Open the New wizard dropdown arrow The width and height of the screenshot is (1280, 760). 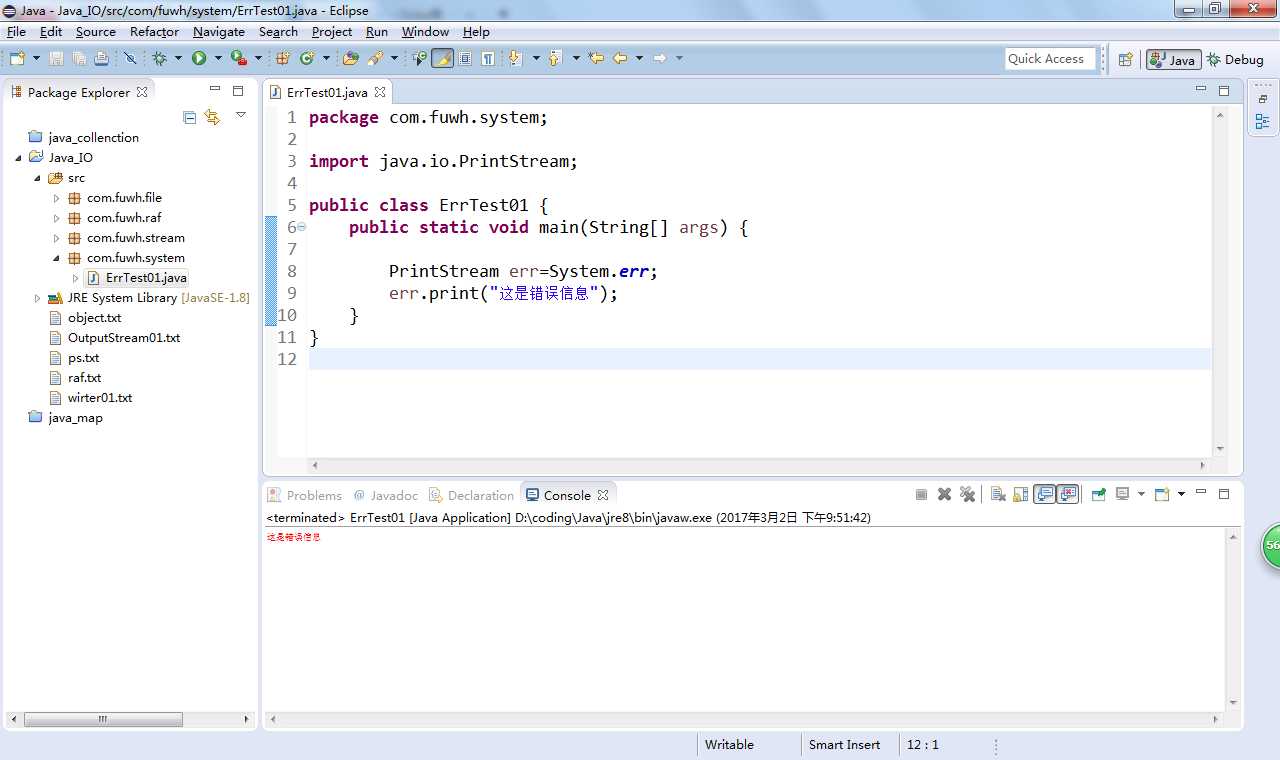pyautogui.click(x=36, y=58)
